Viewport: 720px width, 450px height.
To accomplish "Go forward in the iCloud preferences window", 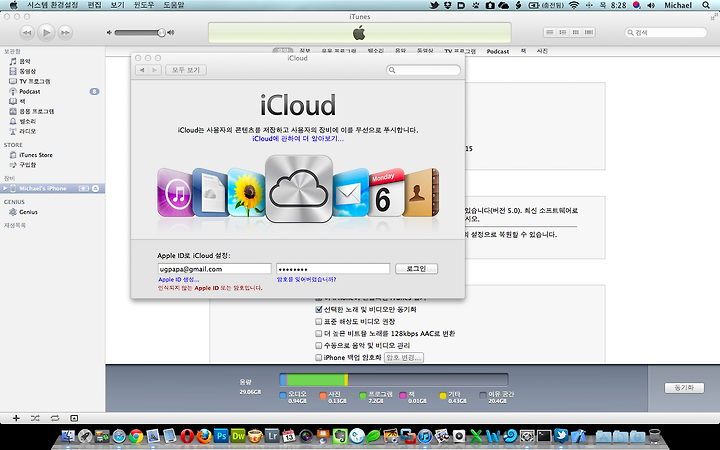I will (x=155, y=70).
